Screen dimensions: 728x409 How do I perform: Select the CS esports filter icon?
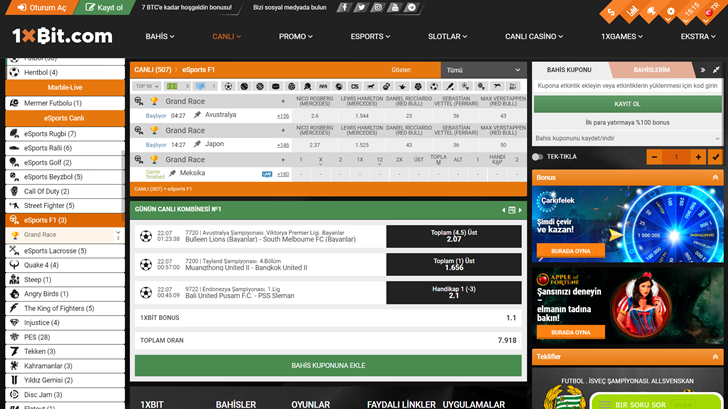click(x=355, y=86)
